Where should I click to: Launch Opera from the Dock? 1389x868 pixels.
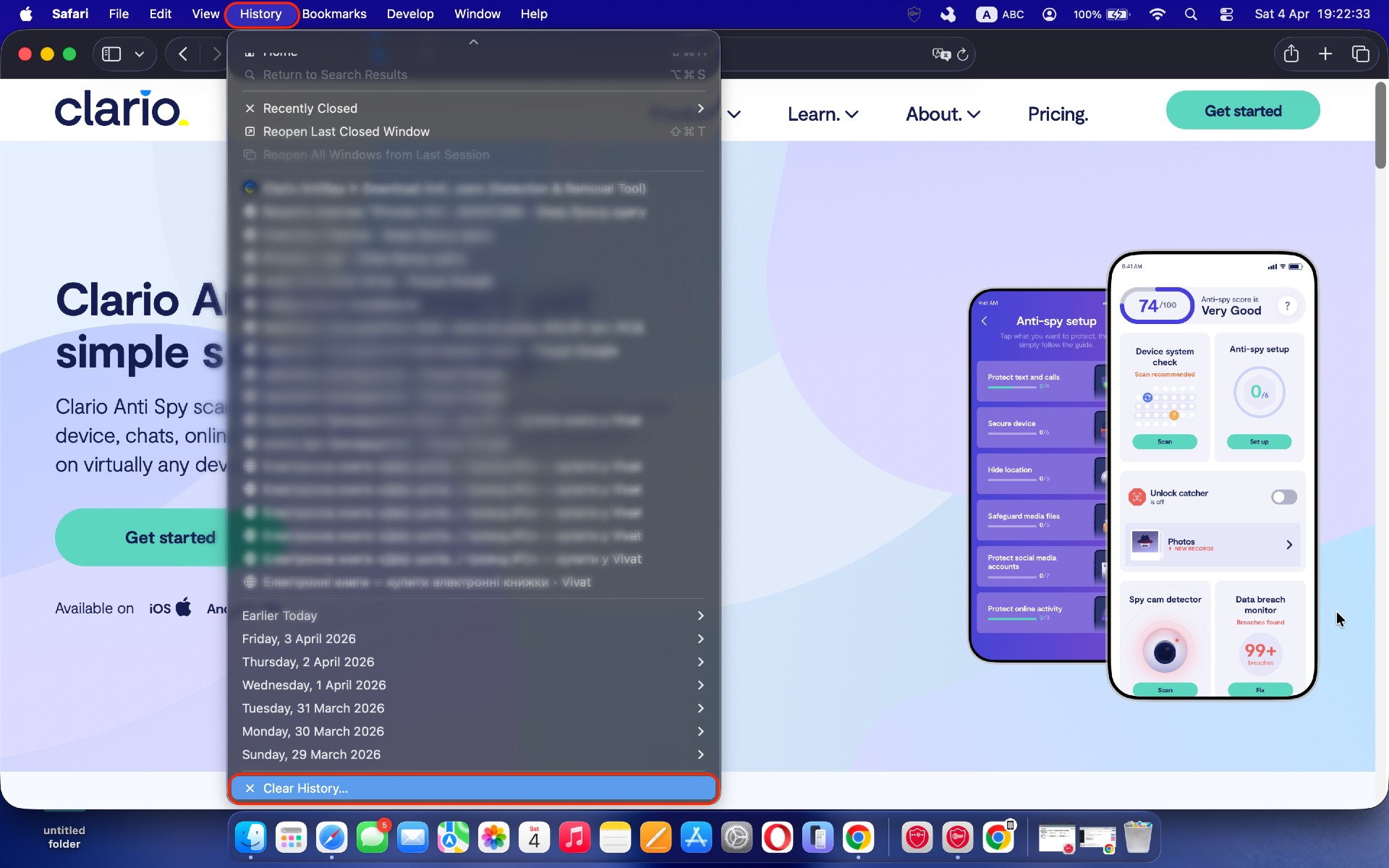[777, 837]
